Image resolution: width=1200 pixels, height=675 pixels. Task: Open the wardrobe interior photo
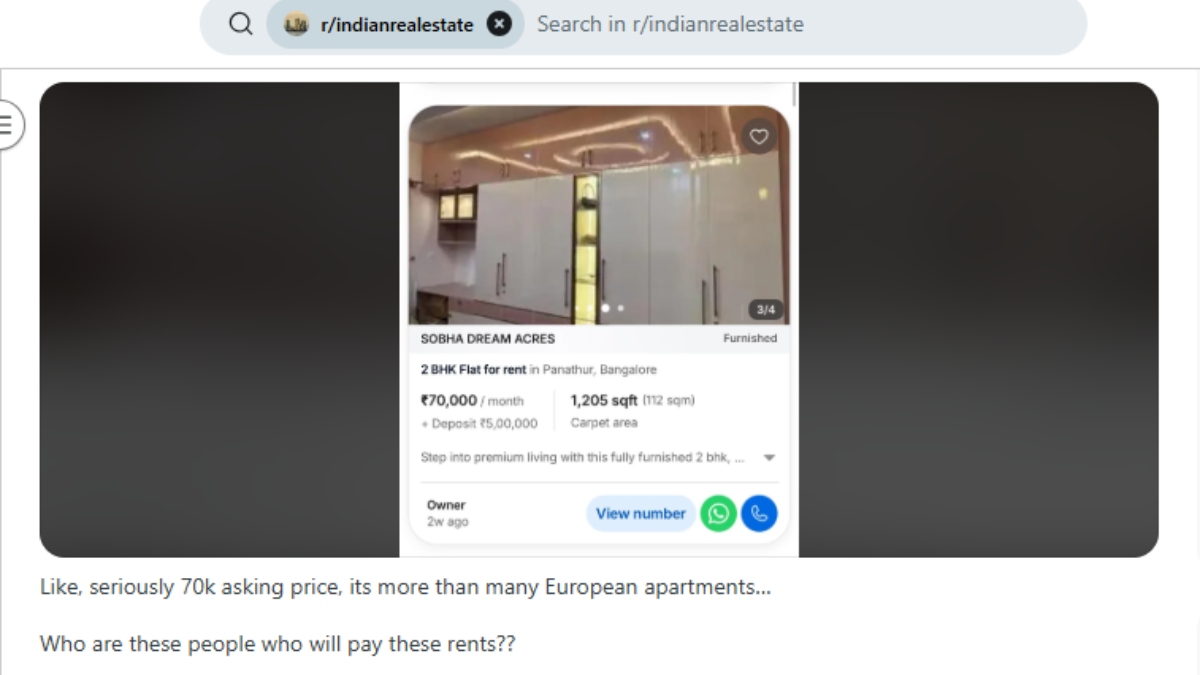coord(599,215)
